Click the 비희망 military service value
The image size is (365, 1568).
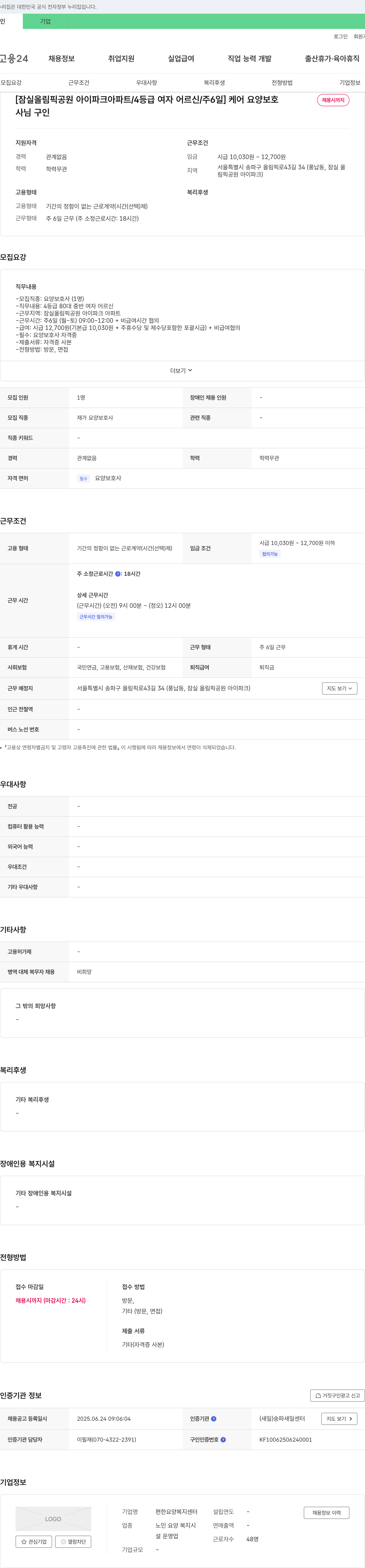pos(84,972)
